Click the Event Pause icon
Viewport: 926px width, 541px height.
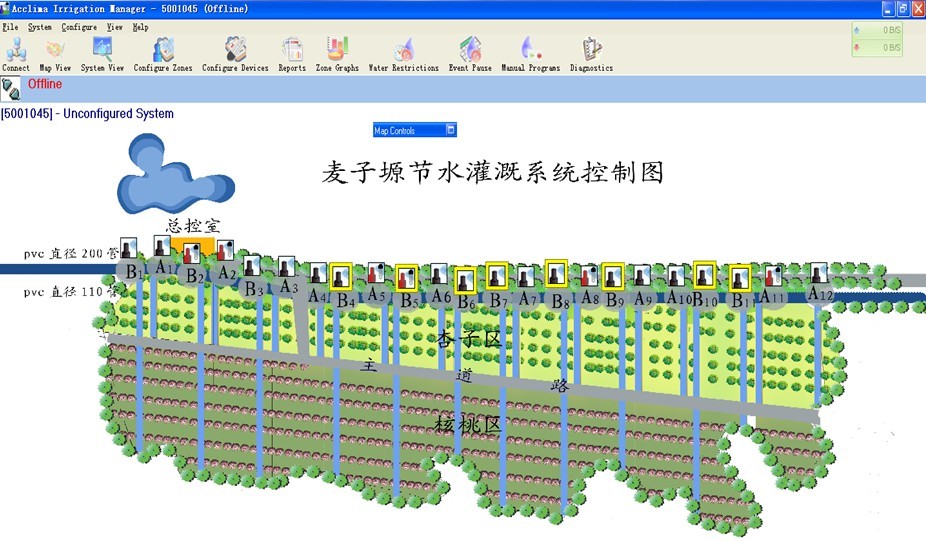coord(470,54)
